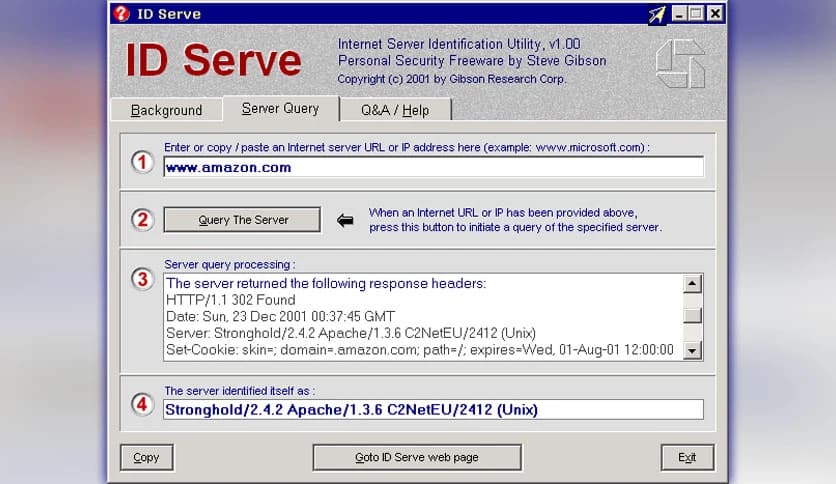Screen dimensions: 836x484
Task: Click the 'press this button to initiate a query' instruction text
Action: 515,227
